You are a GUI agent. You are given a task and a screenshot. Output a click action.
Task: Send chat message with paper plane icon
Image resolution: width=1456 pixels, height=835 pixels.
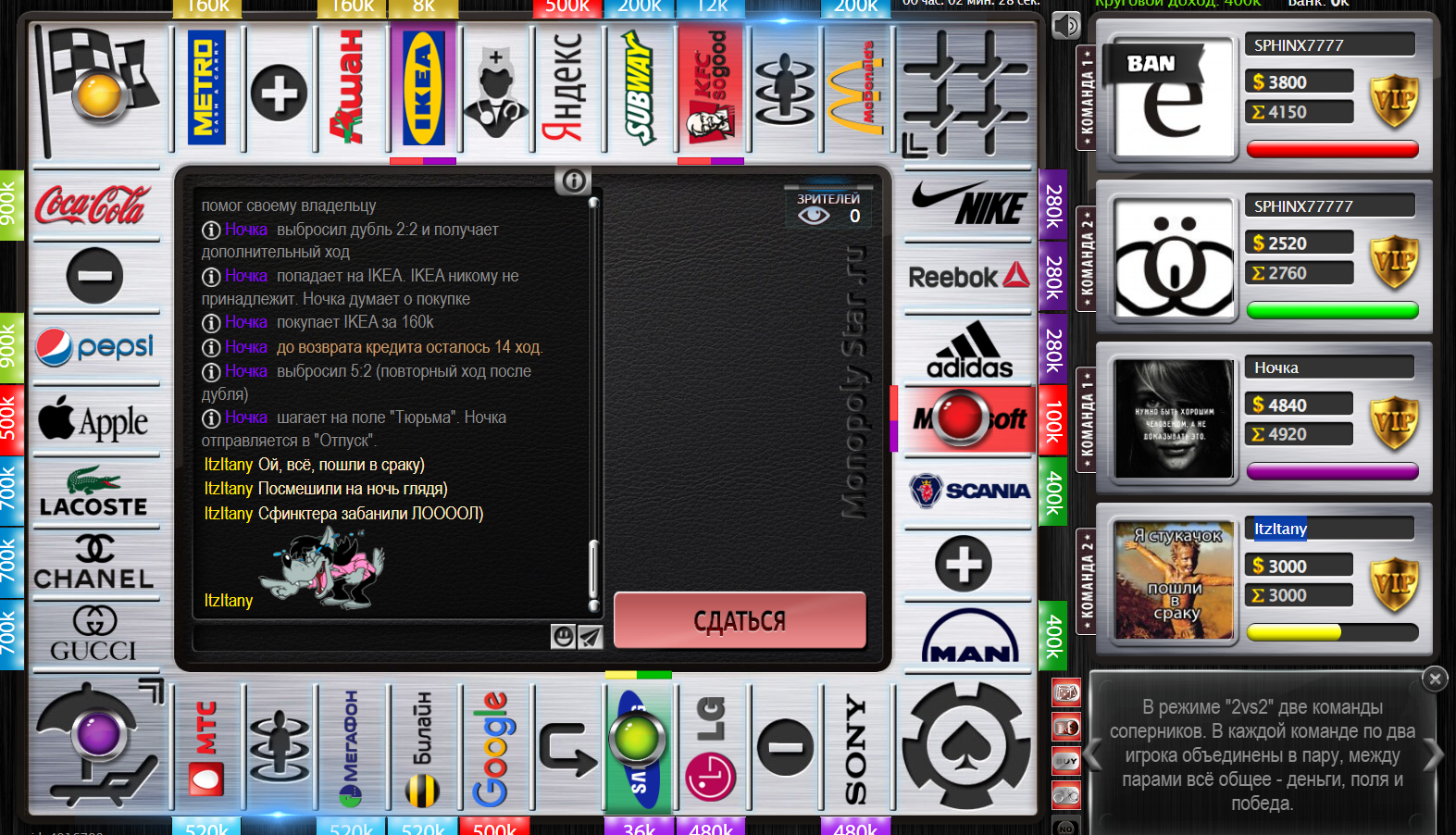[x=590, y=637]
